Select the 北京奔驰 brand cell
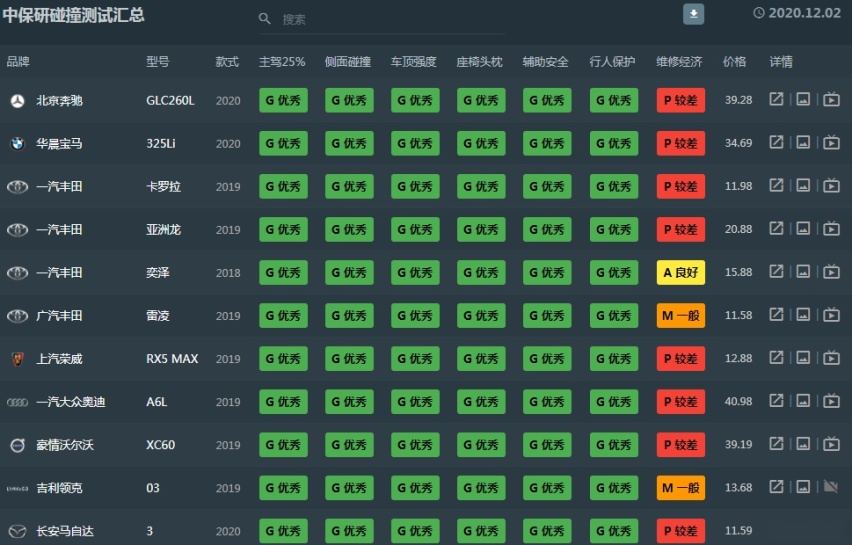The width and height of the screenshot is (852, 545). click(59, 101)
